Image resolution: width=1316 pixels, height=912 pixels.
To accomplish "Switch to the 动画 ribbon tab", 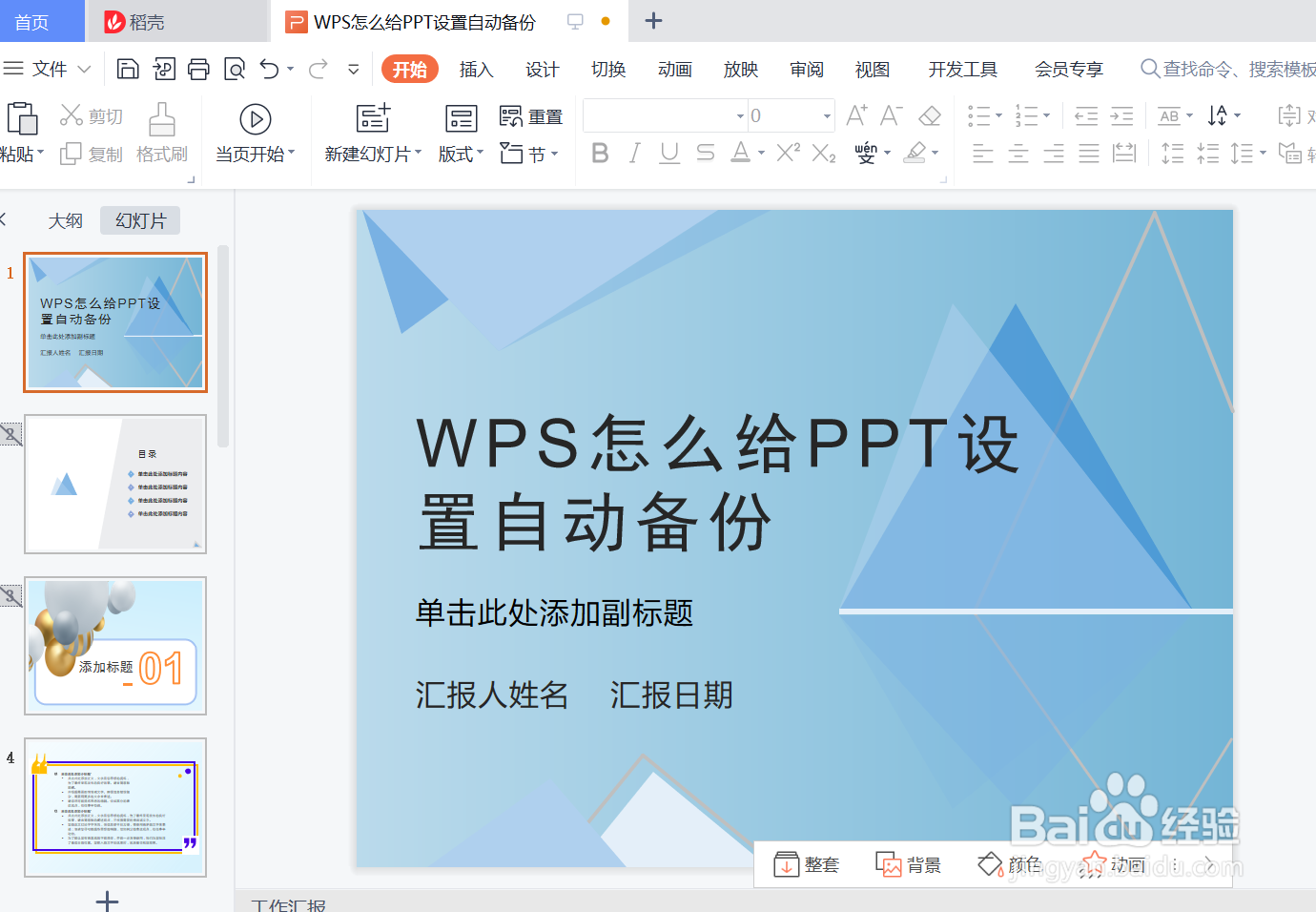I will [674, 69].
